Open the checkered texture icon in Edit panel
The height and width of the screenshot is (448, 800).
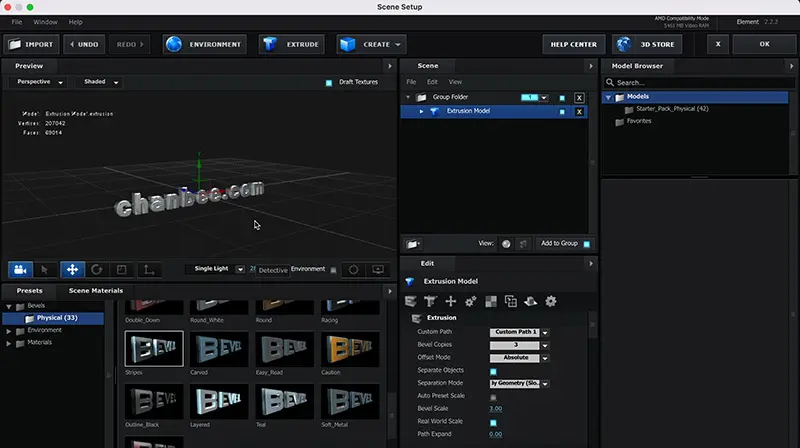pyautogui.click(x=491, y=302)
